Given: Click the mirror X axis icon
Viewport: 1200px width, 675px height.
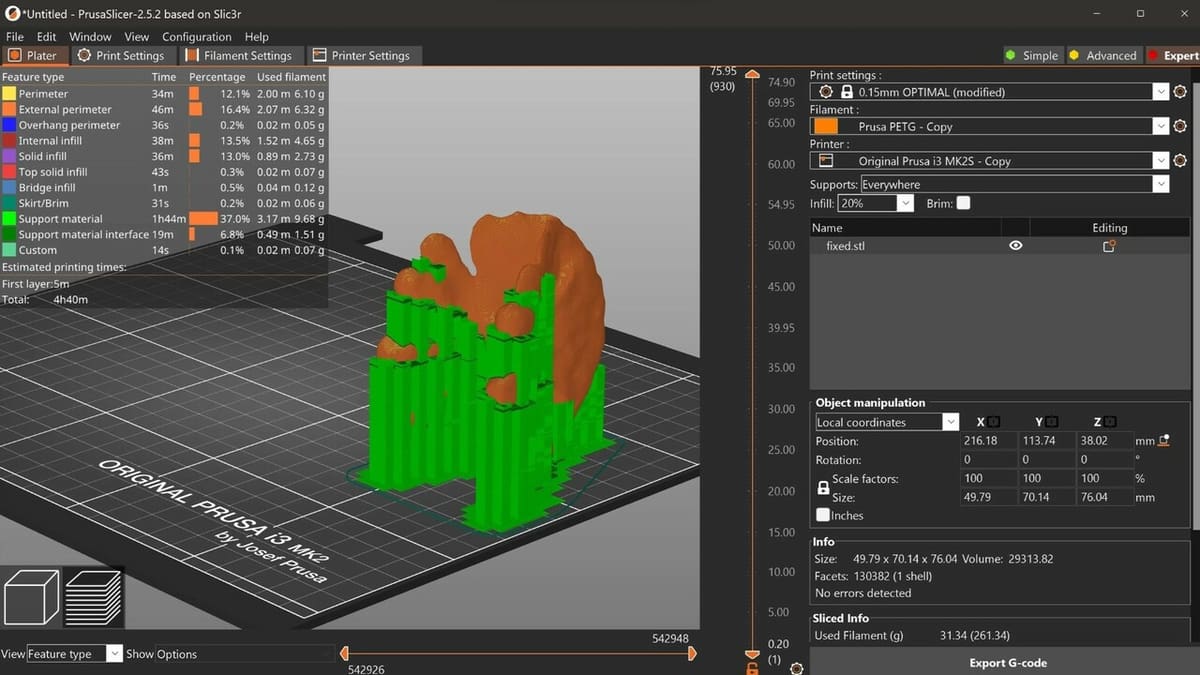Looking at the screenshot, I should [995, 423].
